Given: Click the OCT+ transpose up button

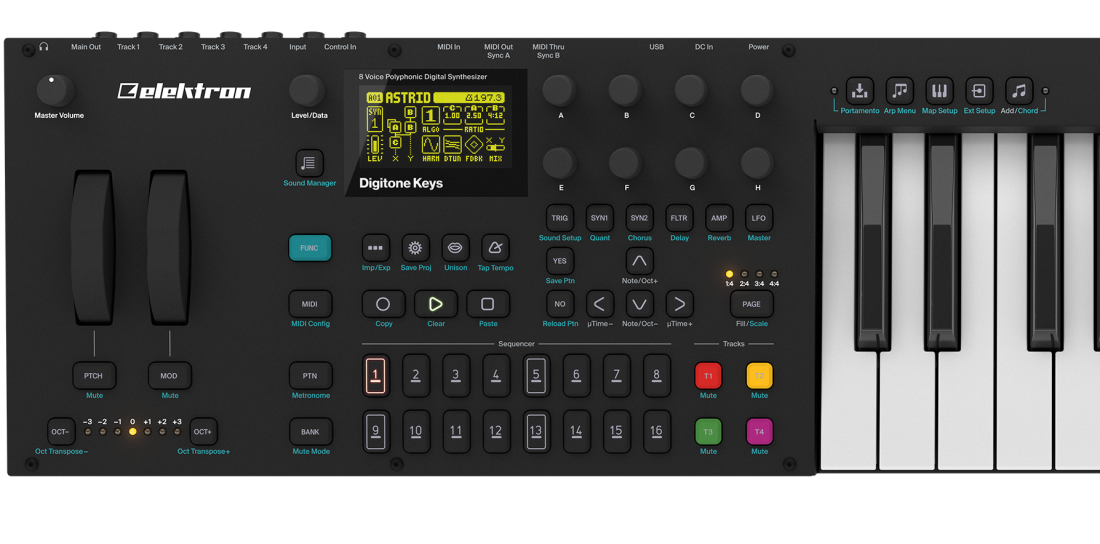Looking at the screenshot, I should (203, 432).
